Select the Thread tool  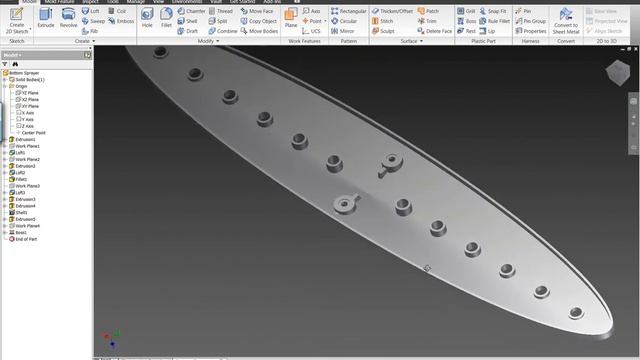[x=220, y=11]
